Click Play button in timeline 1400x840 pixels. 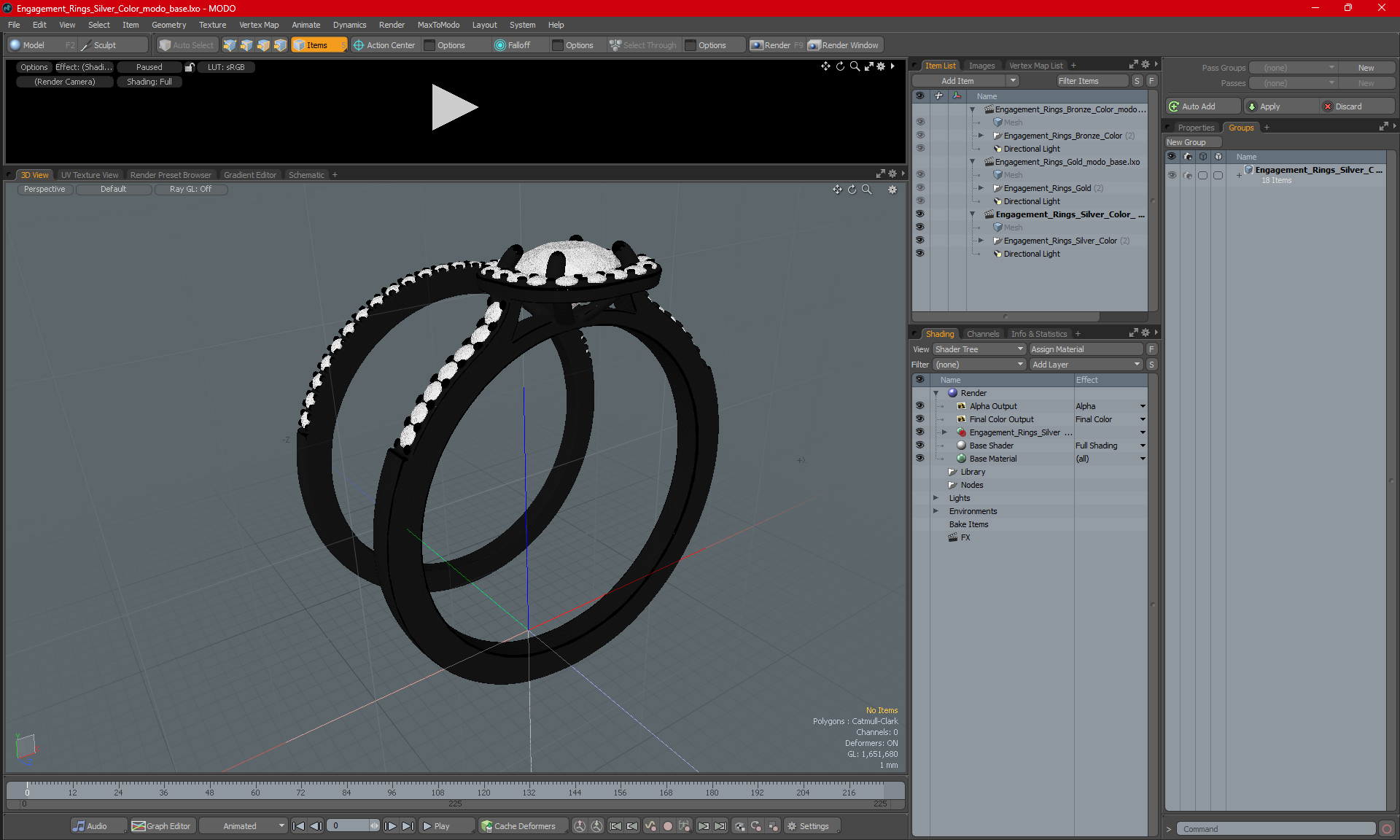pyautogui.click(x=446, y=826)
